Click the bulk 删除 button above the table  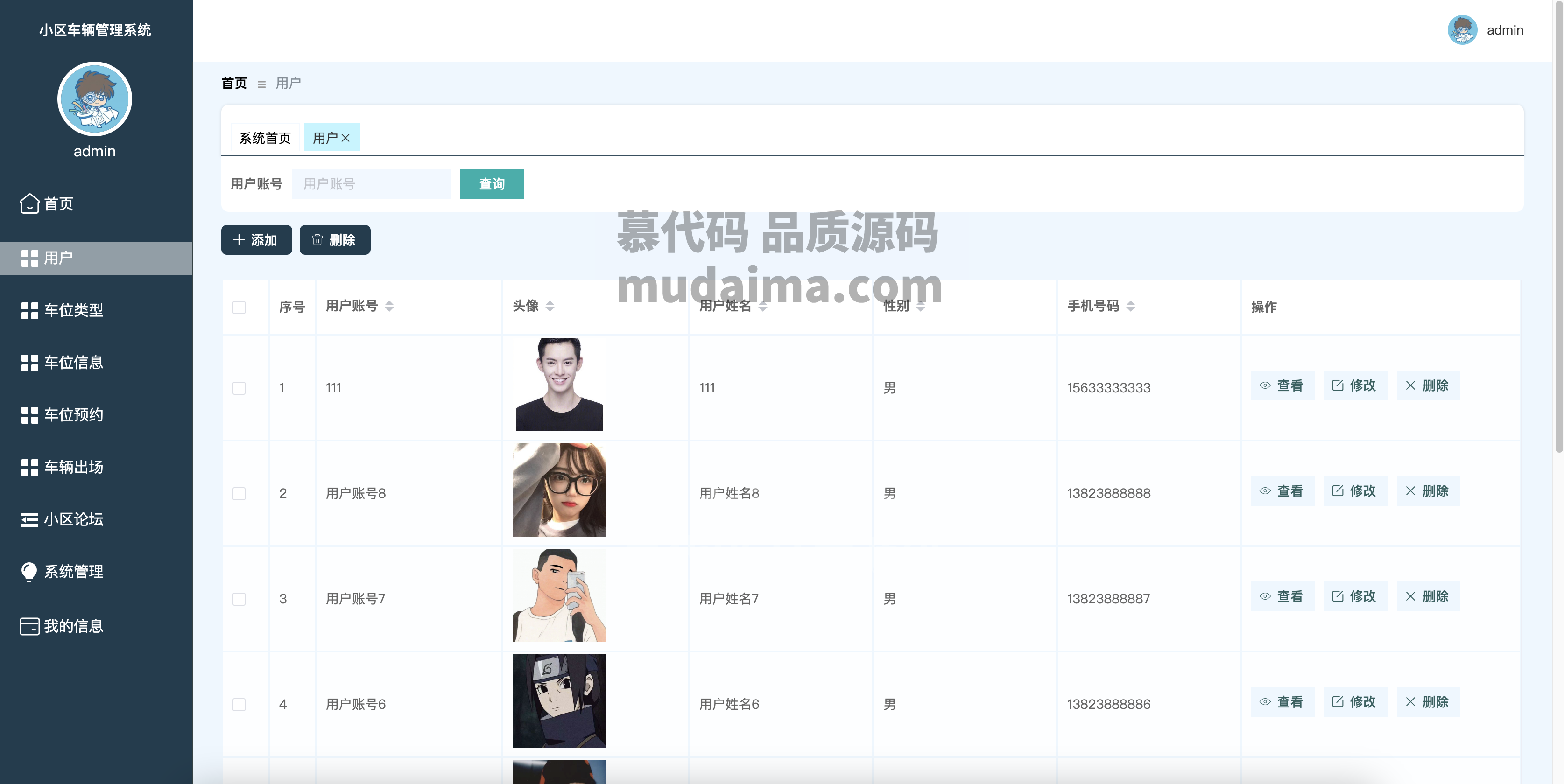click(335, 240)
